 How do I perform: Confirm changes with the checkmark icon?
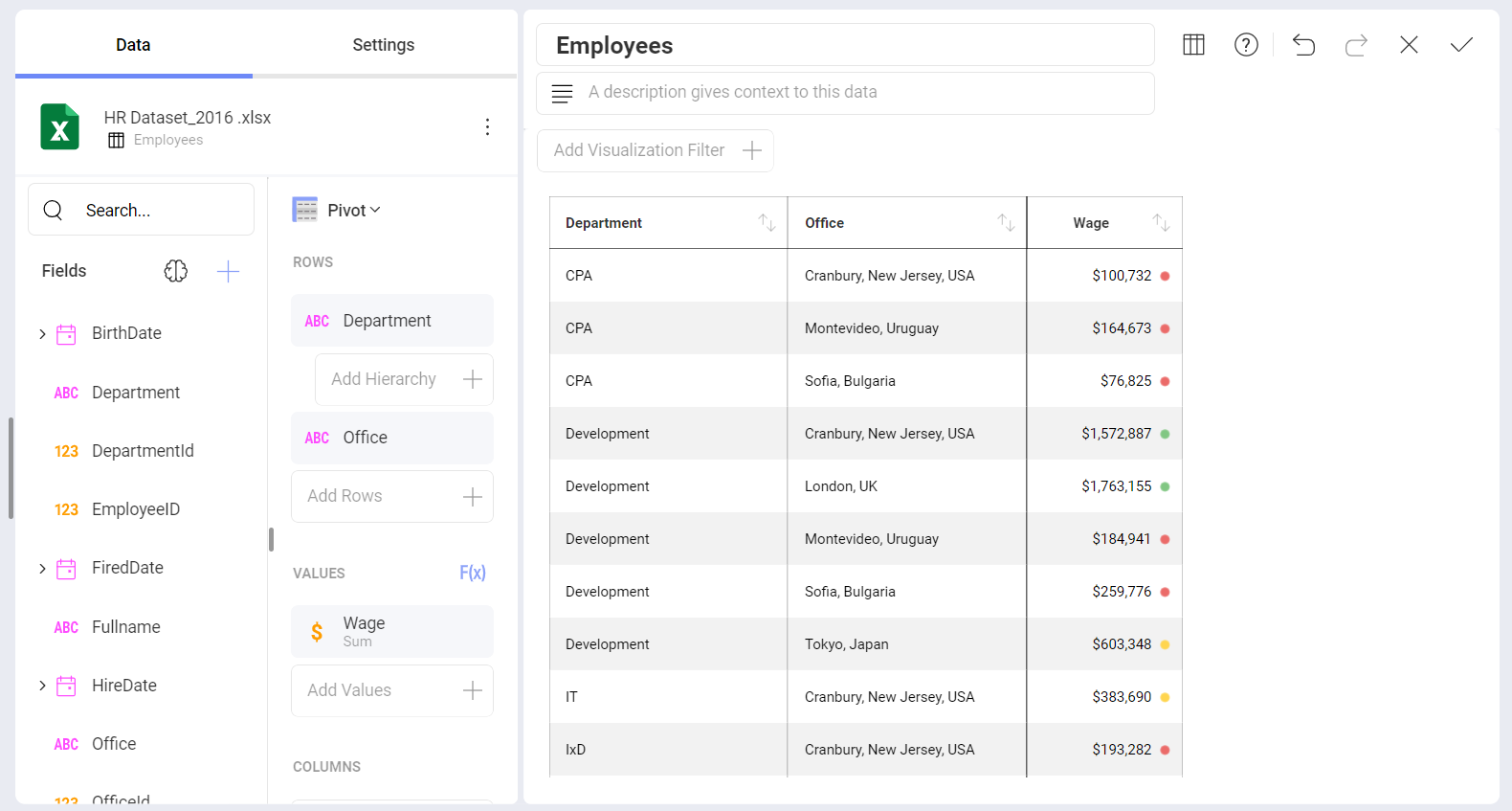(x=1461, y=45)
